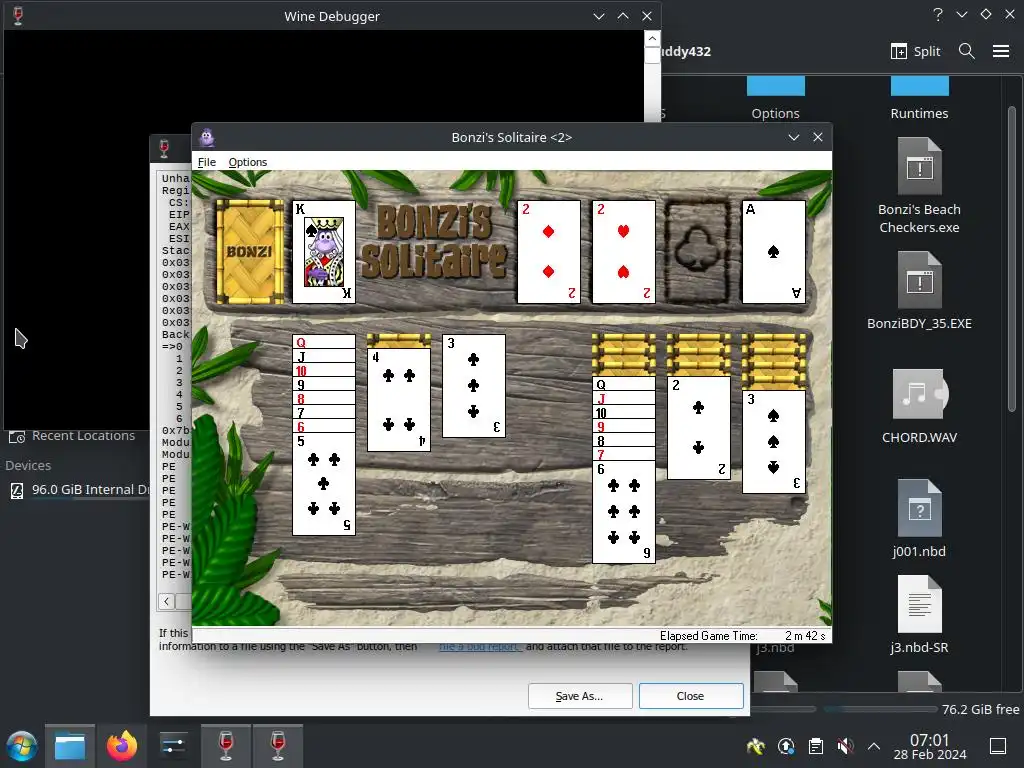Screen dimensions: 1024x768
Task: Open the Options menu in Bonzi's Solitaire
Action: 248,162
